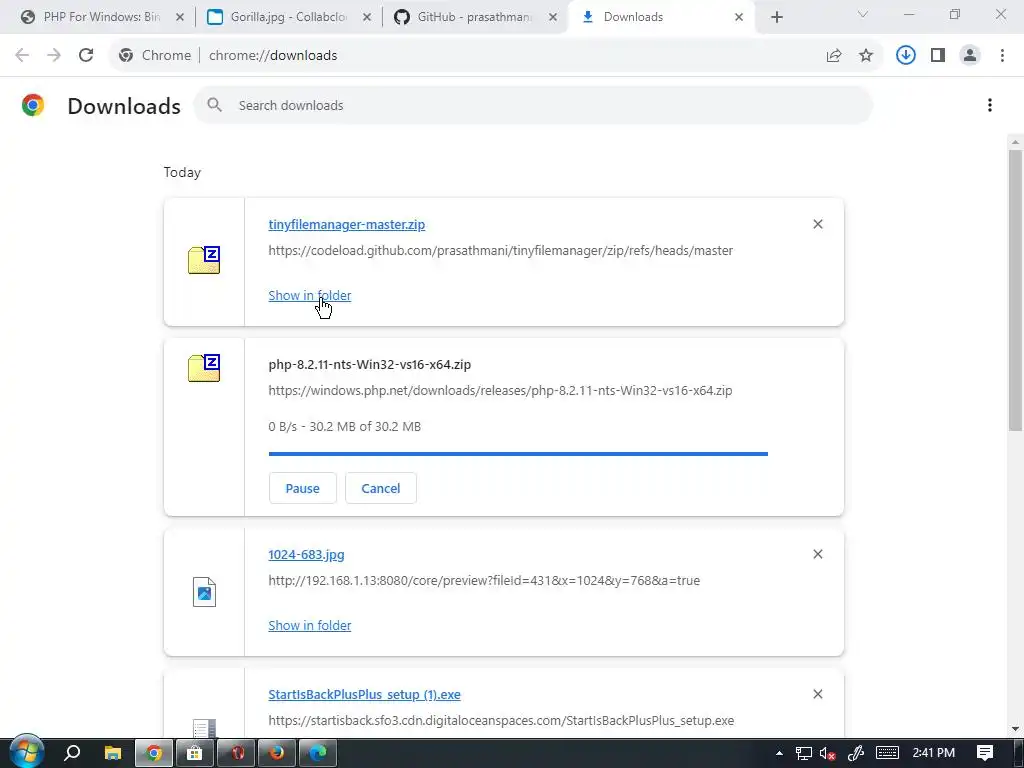Launch Firefox from the taskbar
The image size is (1024, 768).
coord(276,753)
